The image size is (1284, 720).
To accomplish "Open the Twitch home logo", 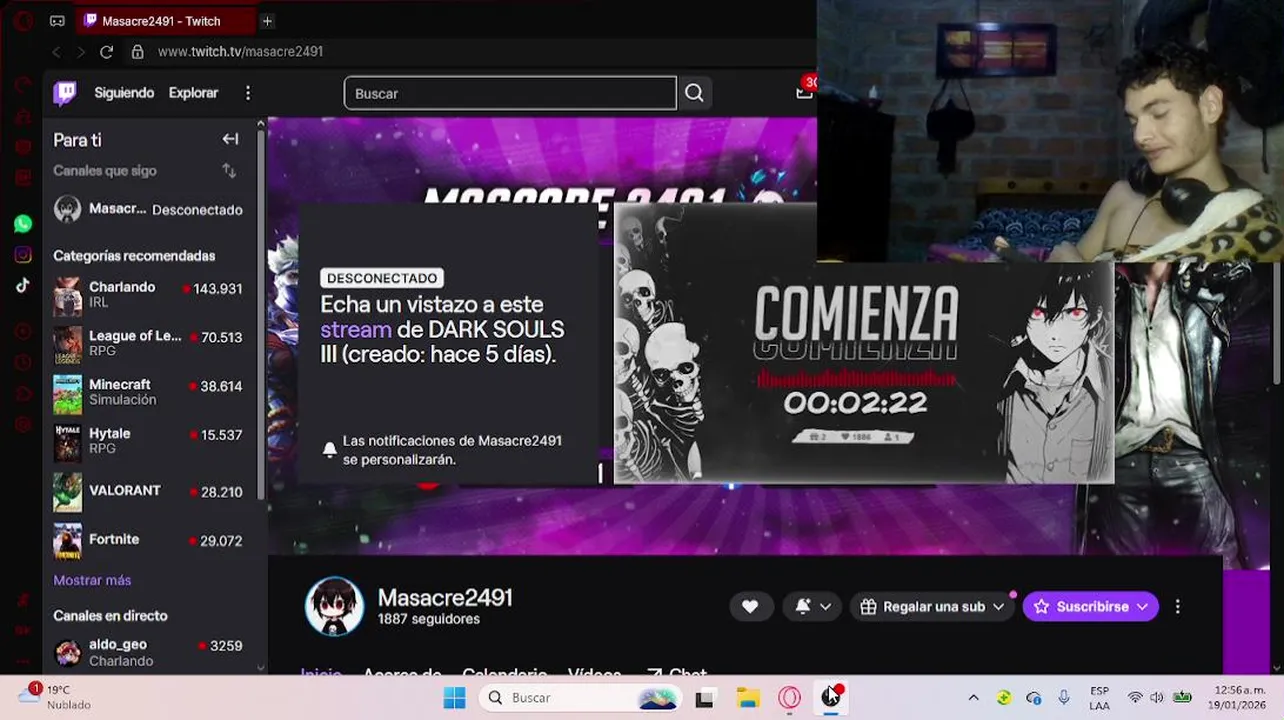I will click(65, 93).
